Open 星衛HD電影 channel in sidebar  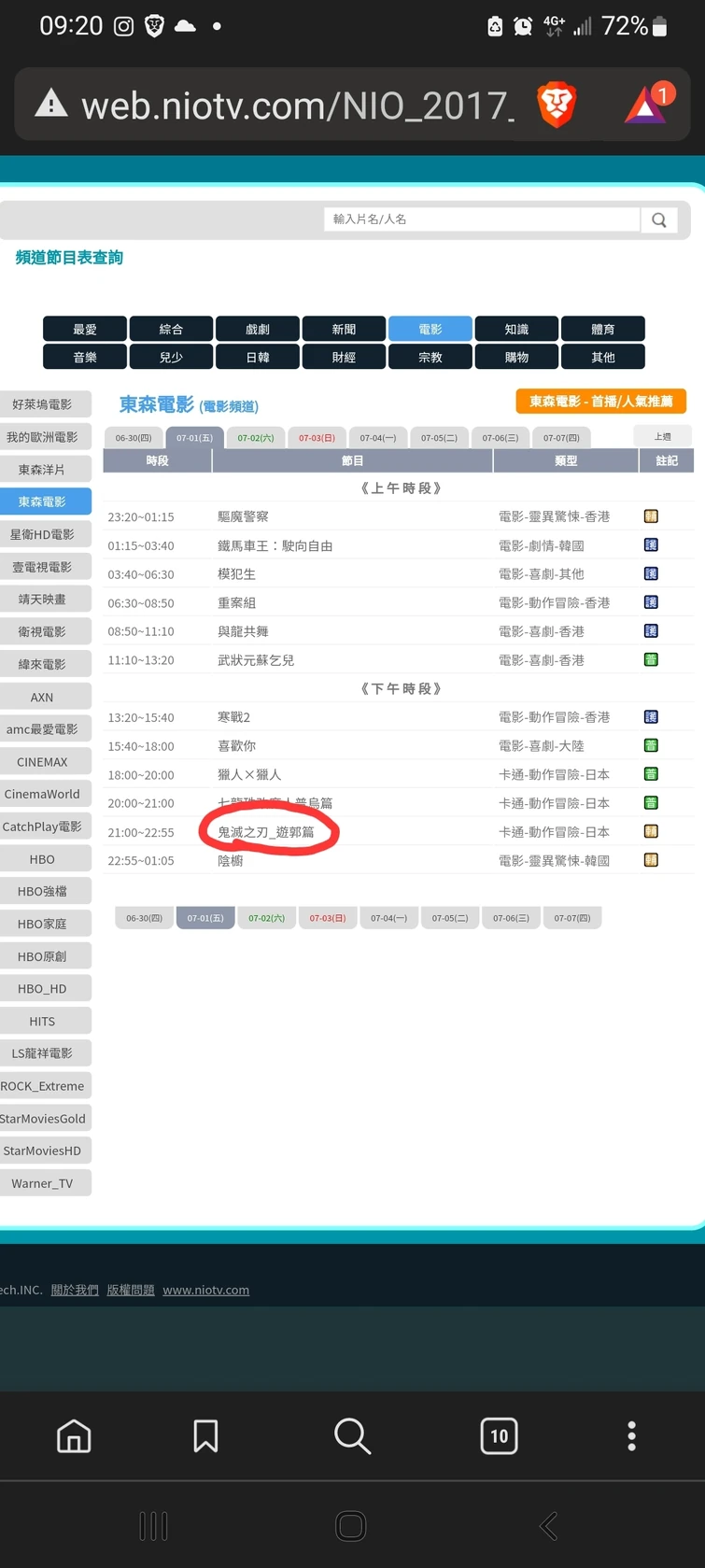coord(43,534)
